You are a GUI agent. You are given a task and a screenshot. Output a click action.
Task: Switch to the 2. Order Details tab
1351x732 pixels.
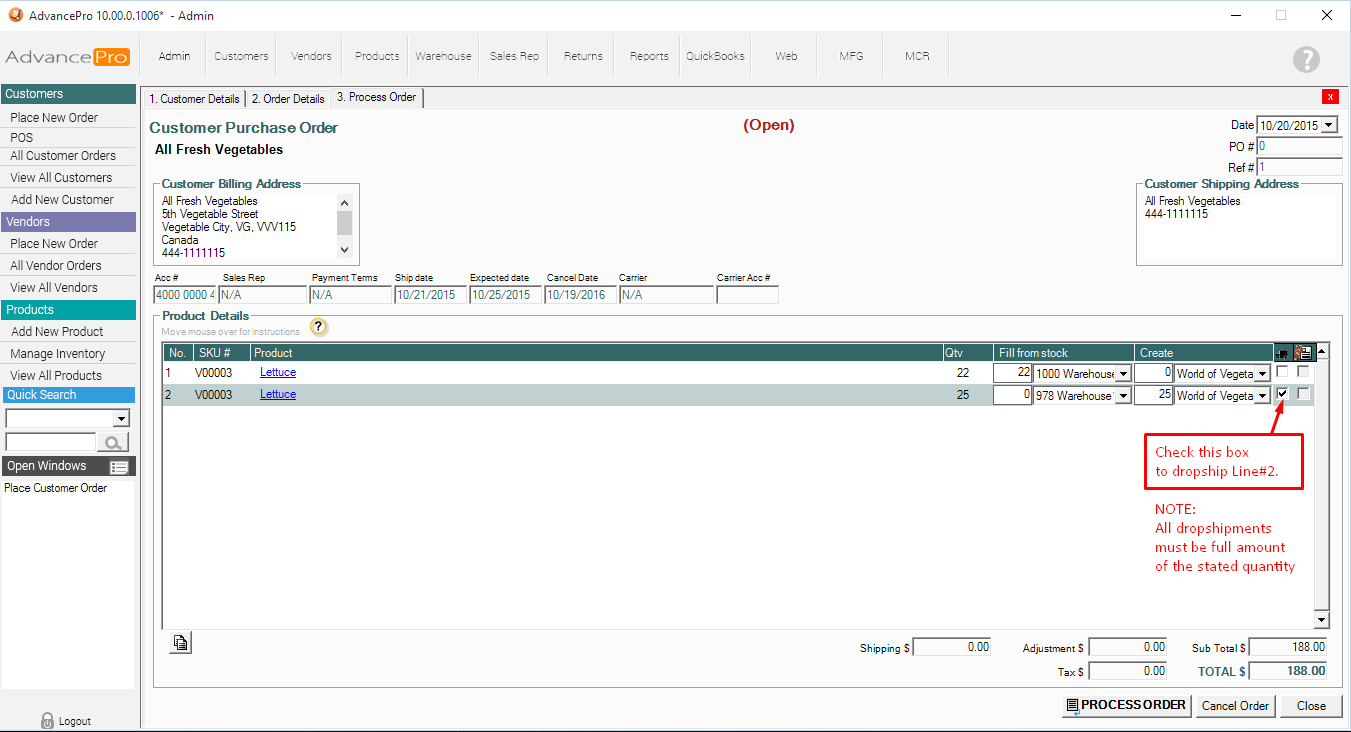click(x=288, y=99)
